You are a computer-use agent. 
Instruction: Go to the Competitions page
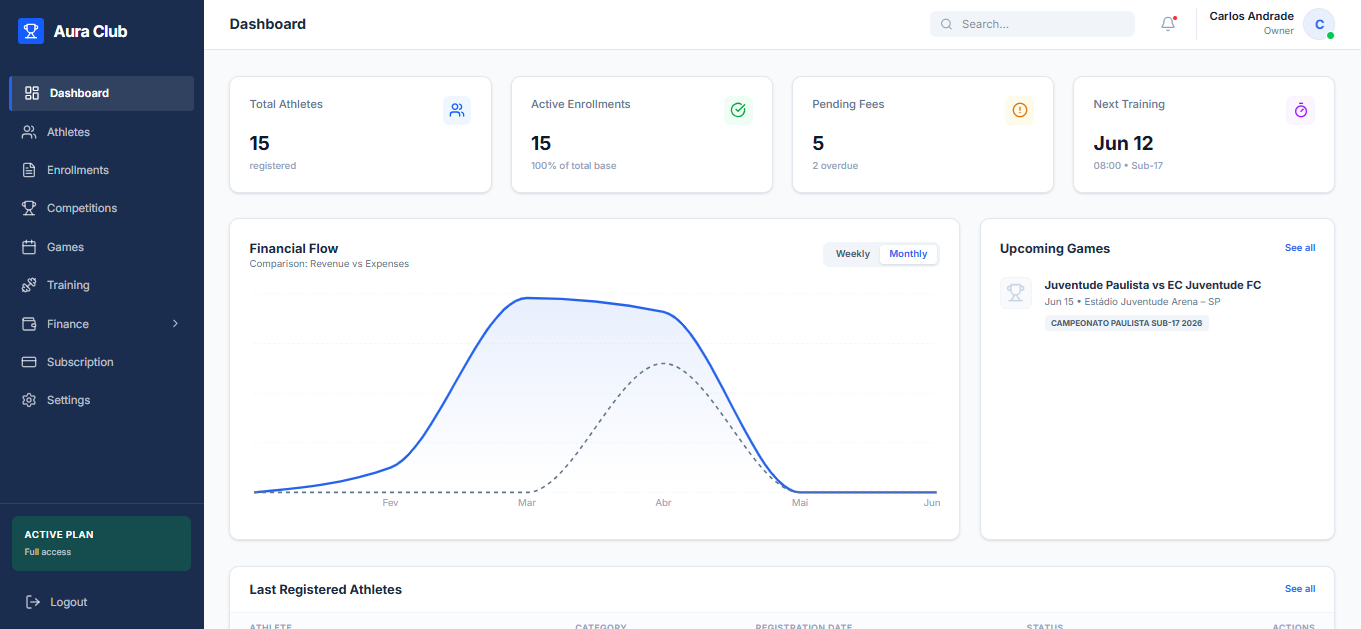[102, 208]
